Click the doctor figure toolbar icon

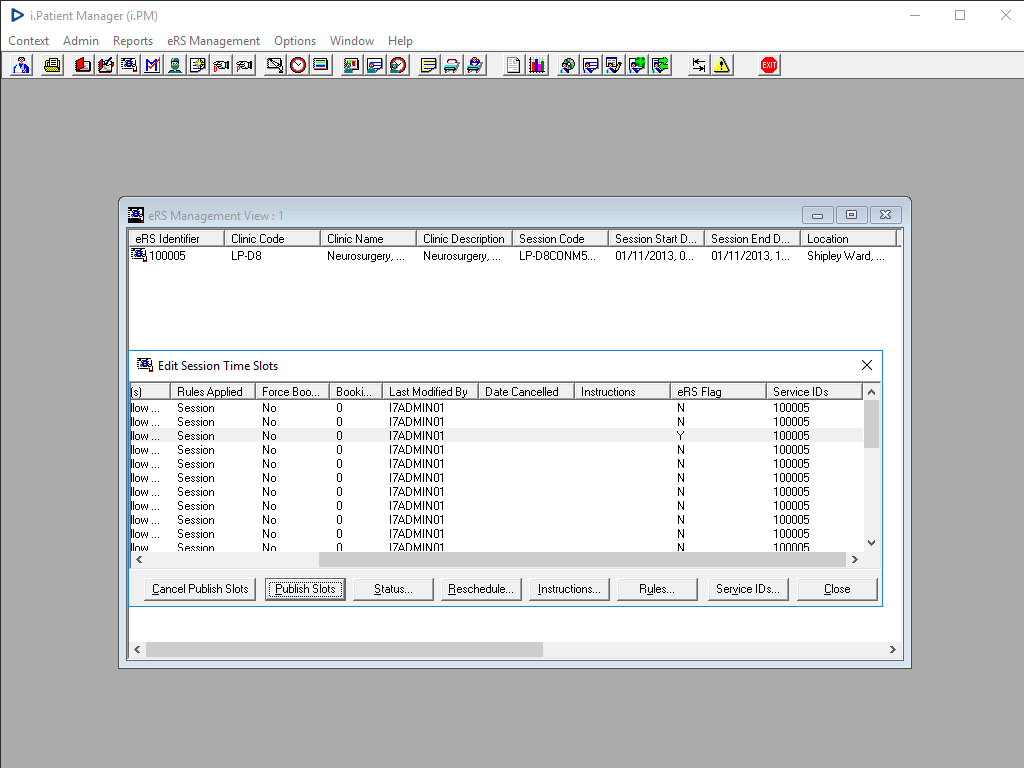point(22,65)
